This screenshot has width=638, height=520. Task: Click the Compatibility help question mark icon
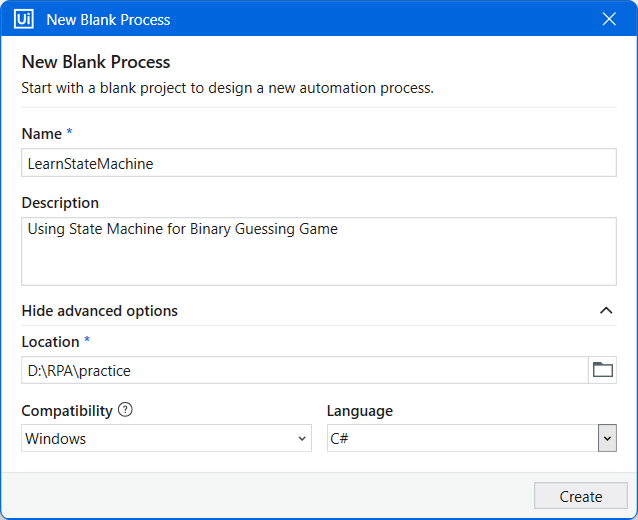[x=125, y=409]
